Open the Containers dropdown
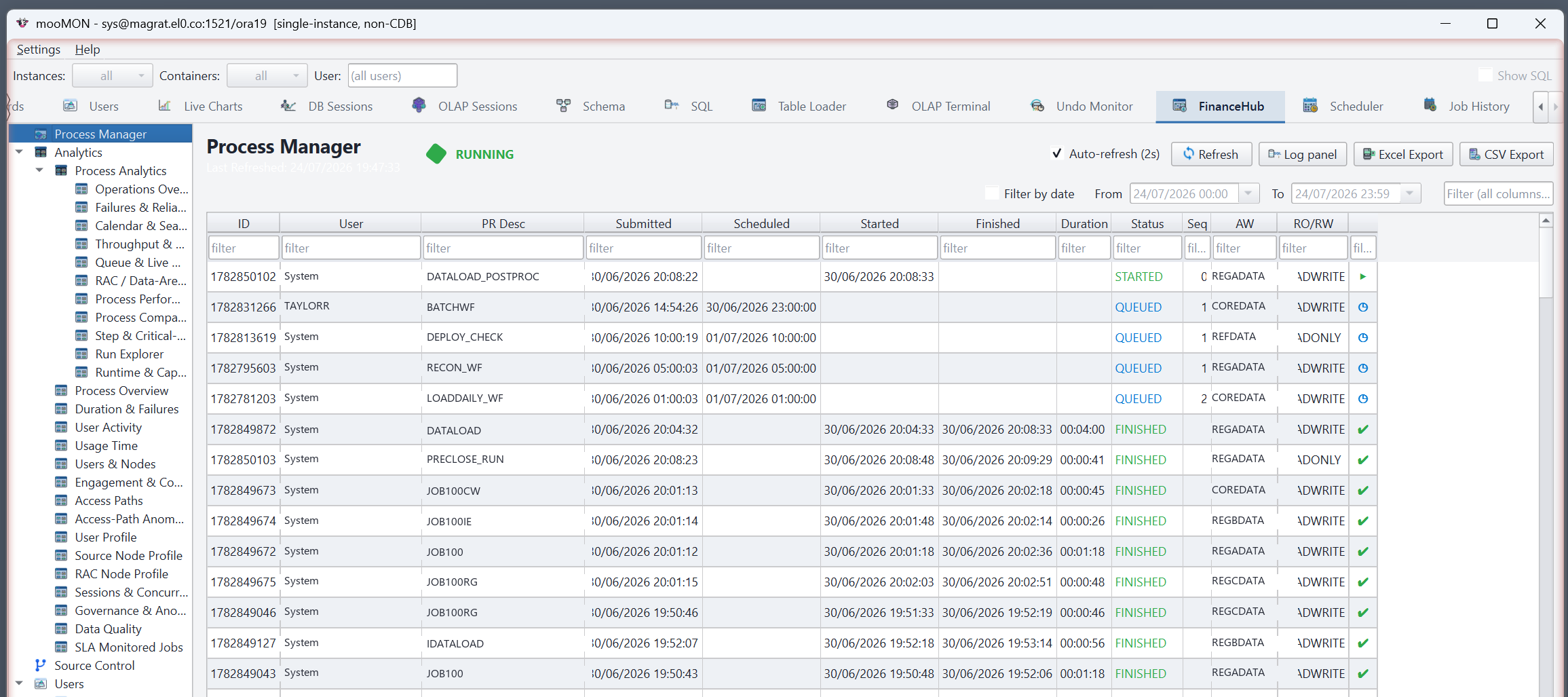Screen dimensions: 1568x697 [x=267, y=75]
